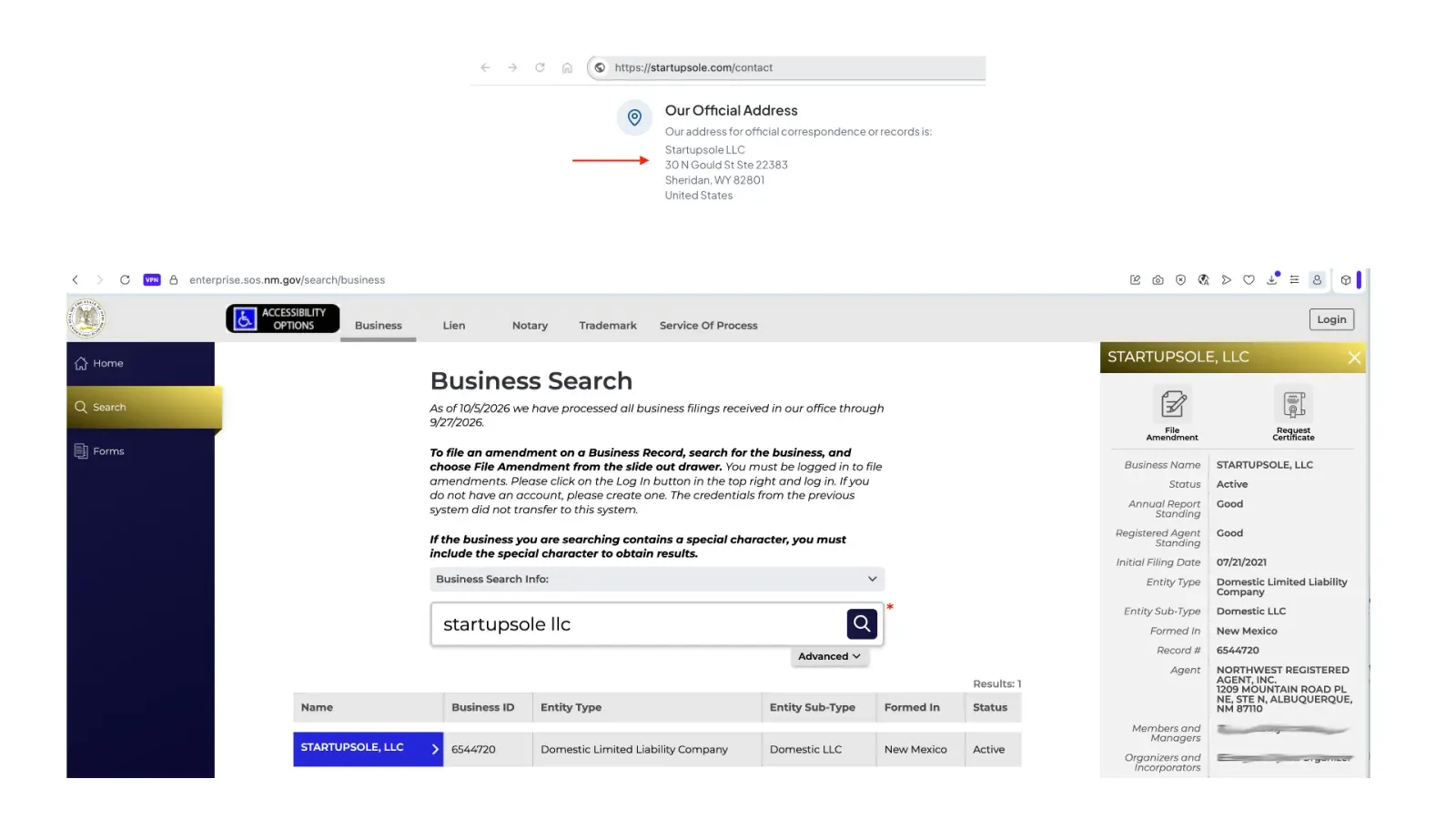This screenshot has height=819, width=1456.
Task: Expand the Advanced search options
Action: point(829,656)
